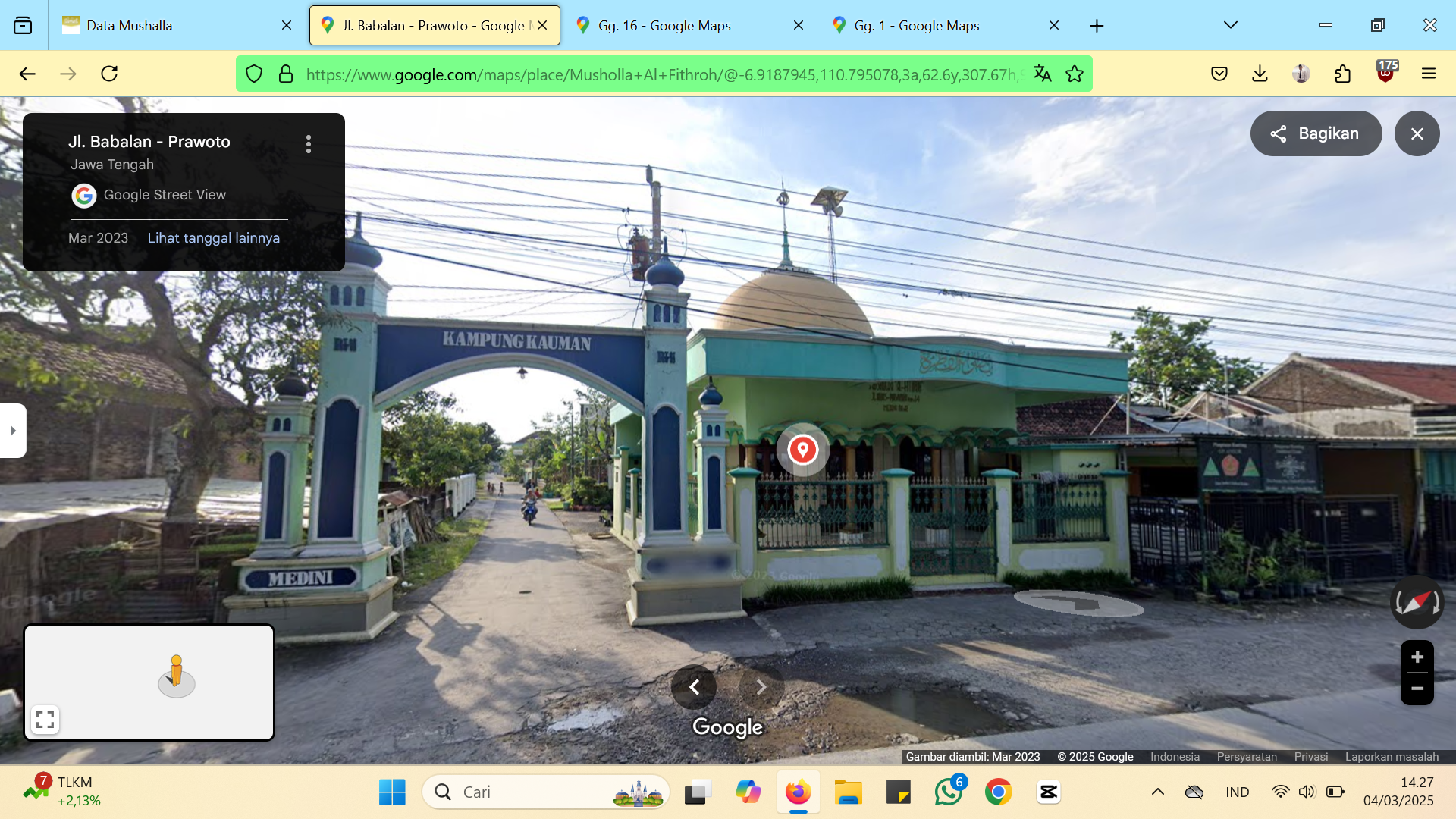Open WhatsApp from taskbar

pyautogui.click(x=949, y=792)
